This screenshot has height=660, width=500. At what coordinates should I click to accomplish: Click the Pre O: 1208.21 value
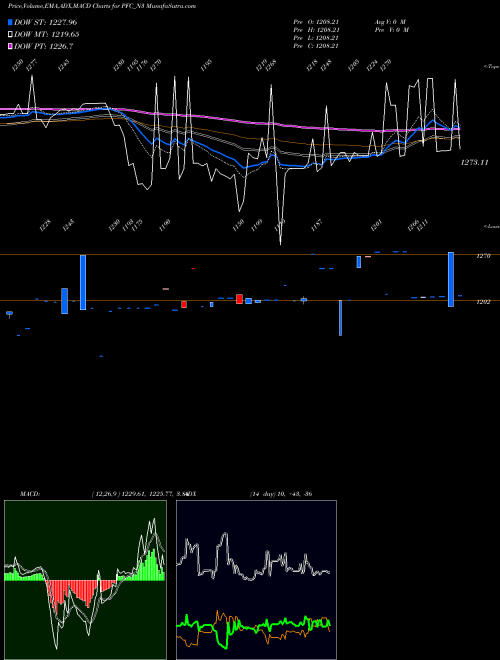click(316, 21)
